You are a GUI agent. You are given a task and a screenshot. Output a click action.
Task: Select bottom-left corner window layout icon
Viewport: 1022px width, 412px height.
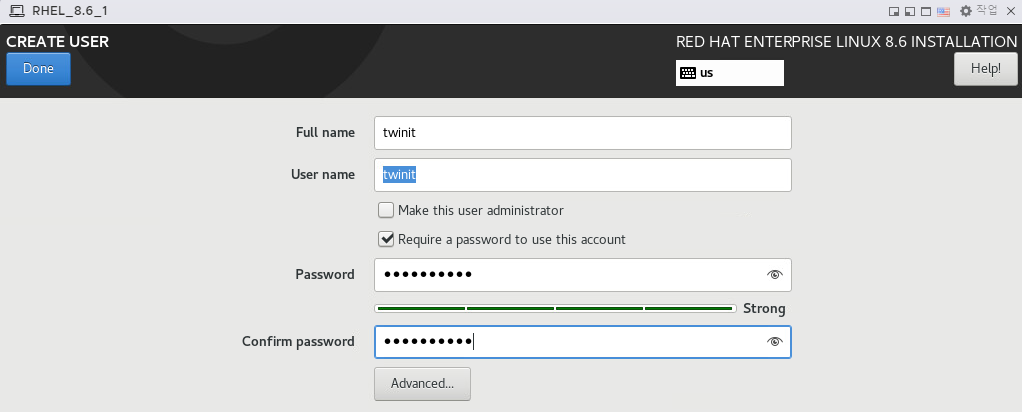[x=910, y=12]
